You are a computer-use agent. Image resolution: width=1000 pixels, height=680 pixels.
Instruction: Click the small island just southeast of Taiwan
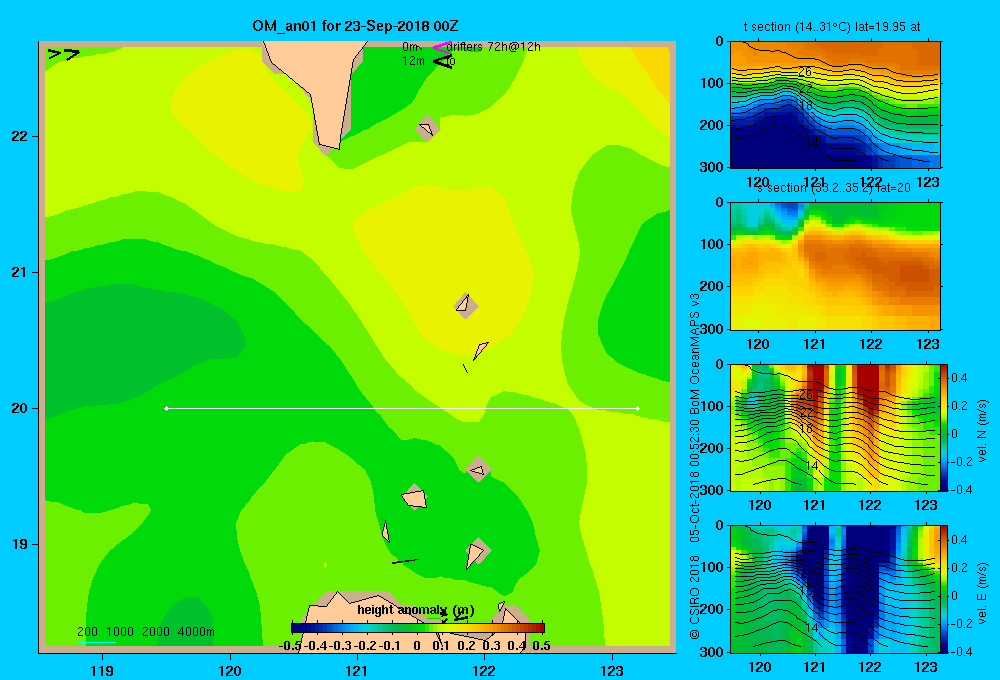coord(427,129)
